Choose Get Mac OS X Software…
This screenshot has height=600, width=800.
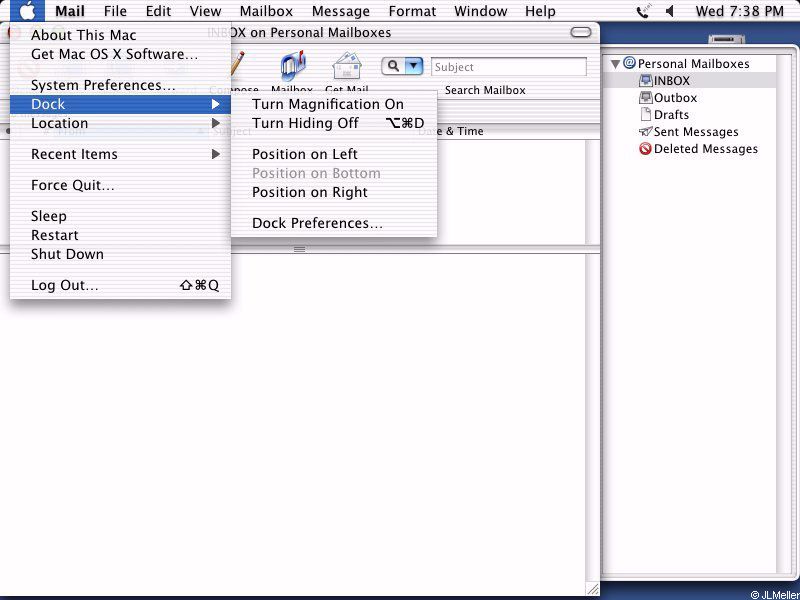(120, 54)
